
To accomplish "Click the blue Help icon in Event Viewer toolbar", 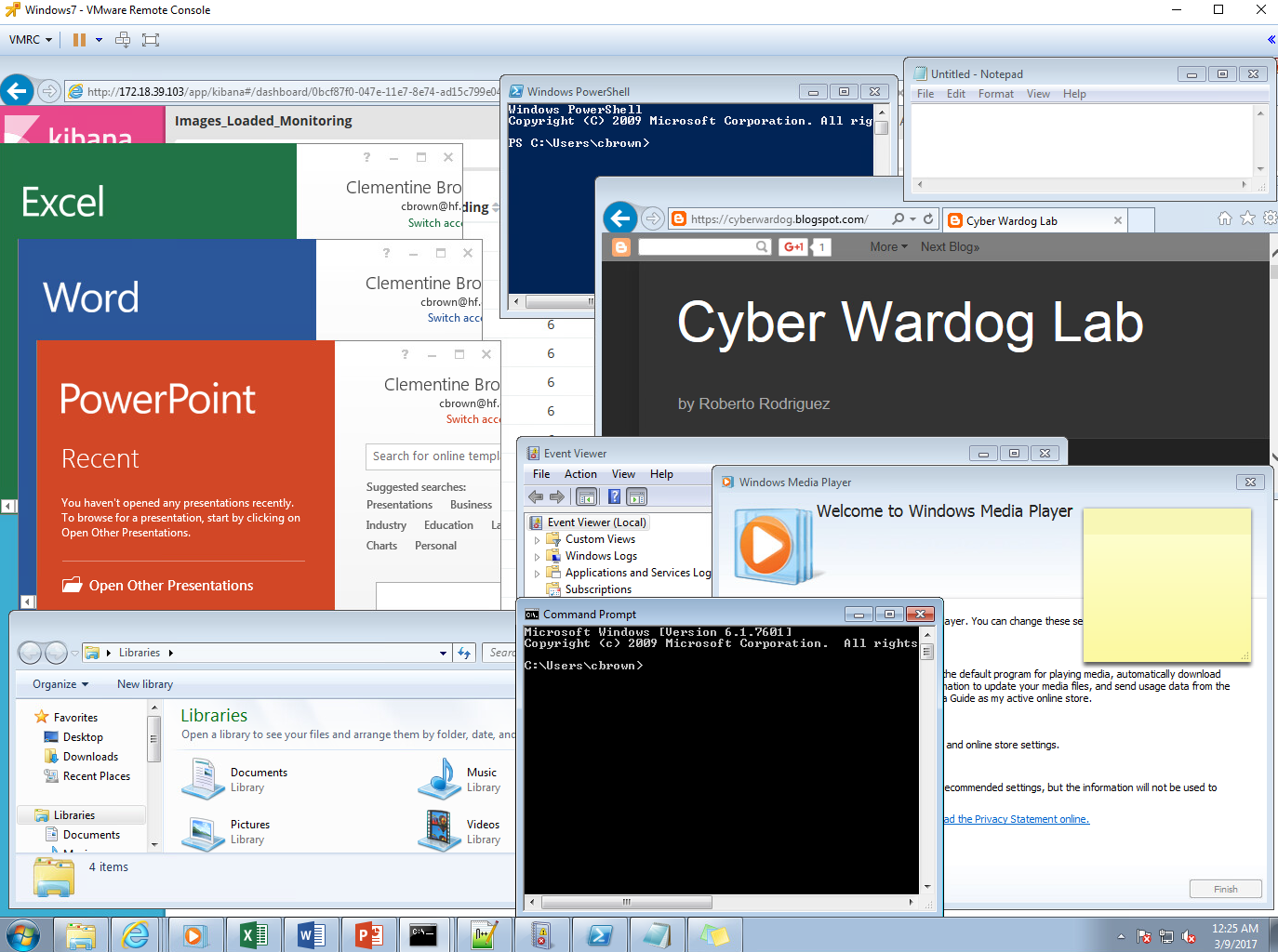I will [614, 497].
